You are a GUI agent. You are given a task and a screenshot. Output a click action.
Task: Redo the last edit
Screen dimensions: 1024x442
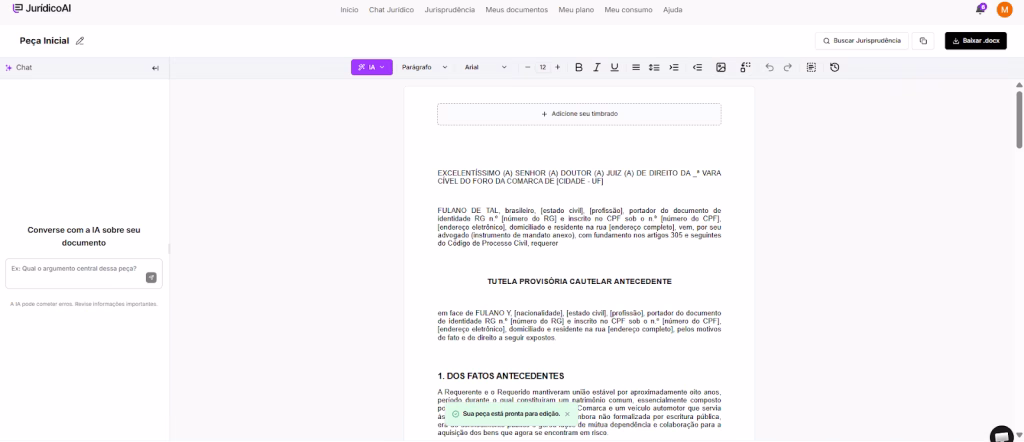[x=788, y=67]
